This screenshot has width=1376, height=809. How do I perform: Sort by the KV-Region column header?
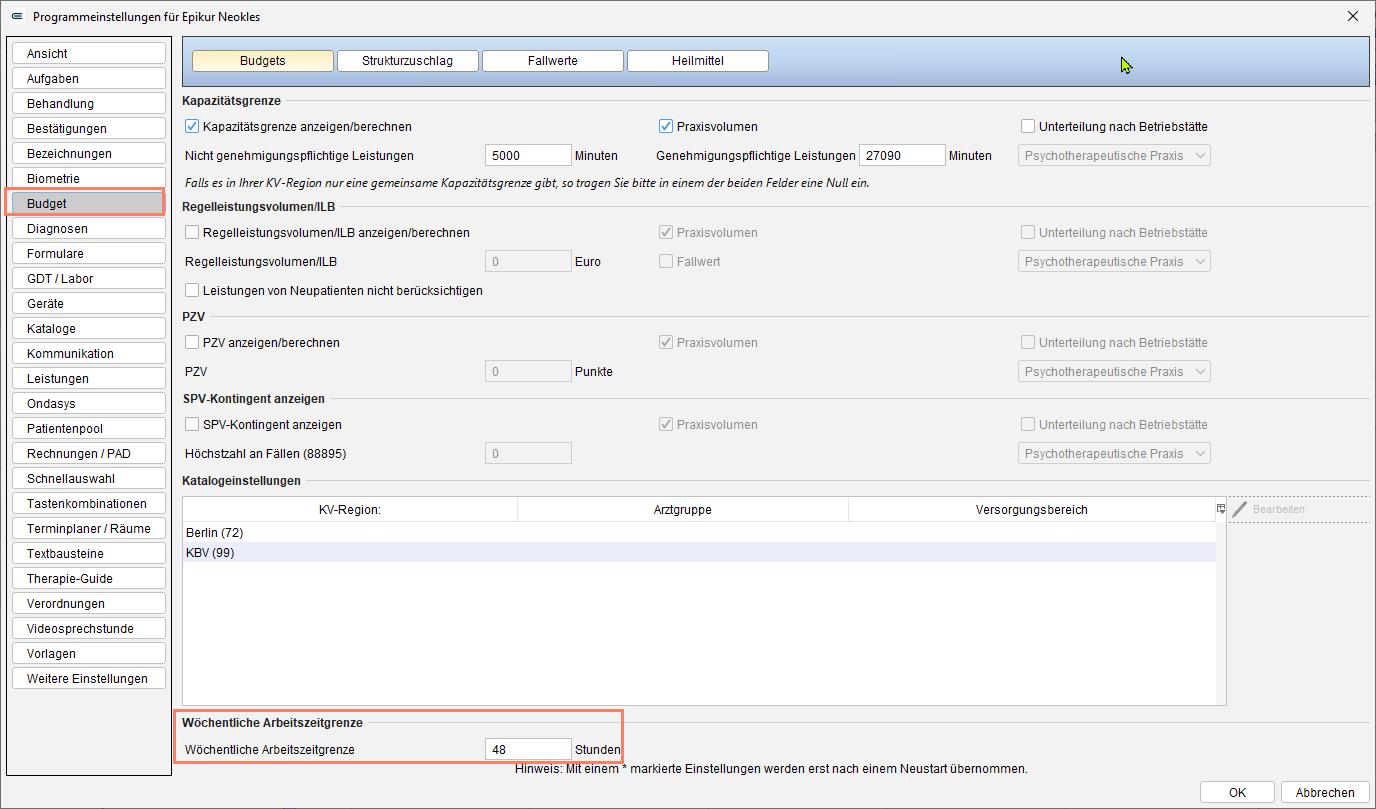point(350,510)
